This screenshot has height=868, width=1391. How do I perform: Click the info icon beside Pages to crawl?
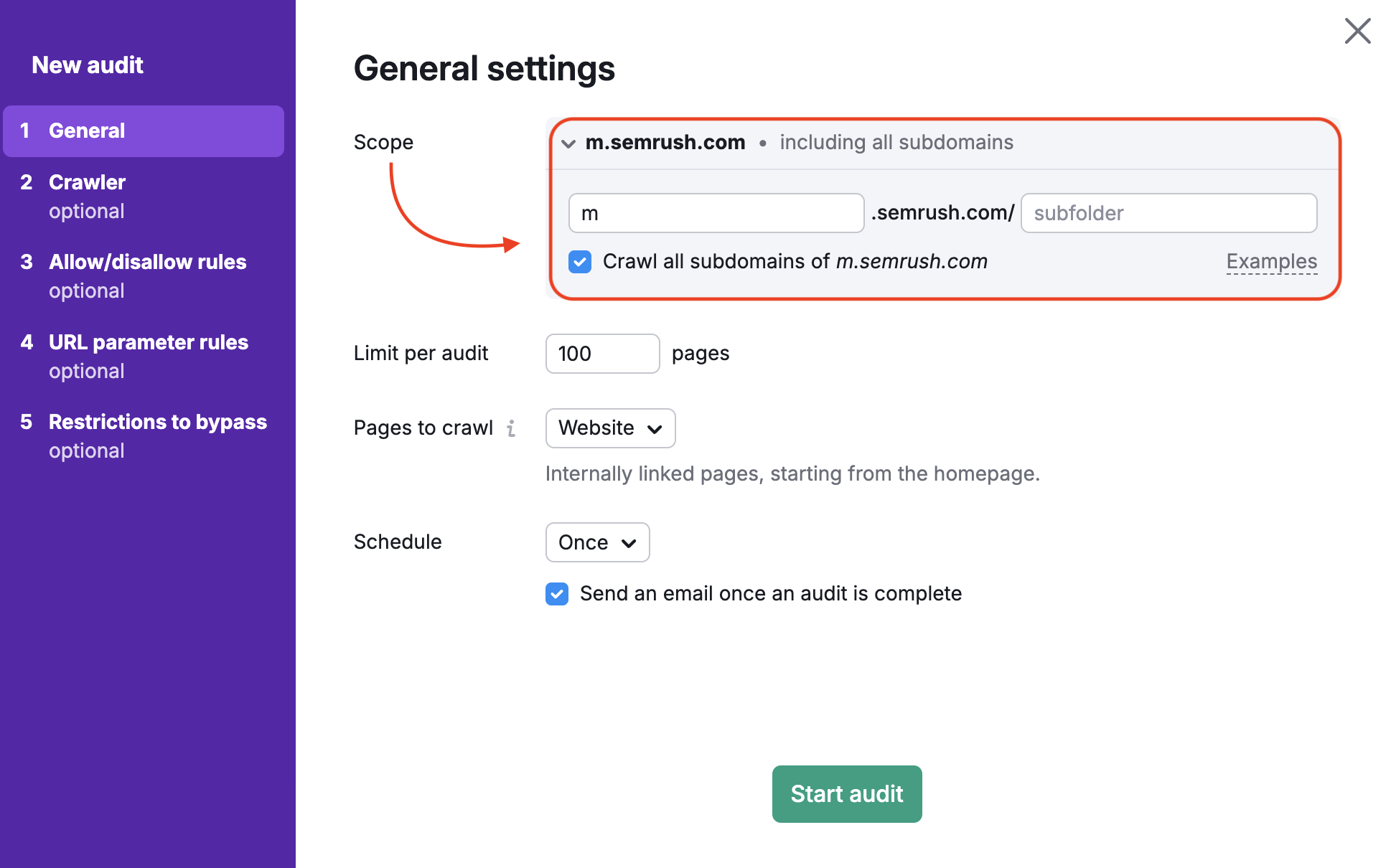coord(512,428)
